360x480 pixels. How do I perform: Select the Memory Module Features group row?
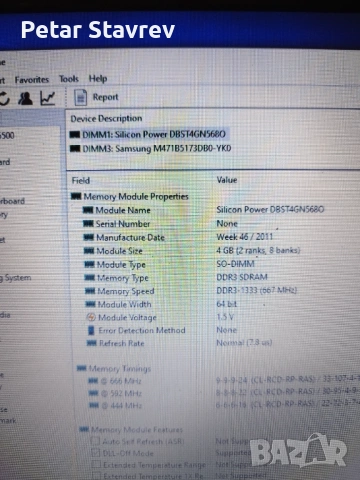pos(137,430)
